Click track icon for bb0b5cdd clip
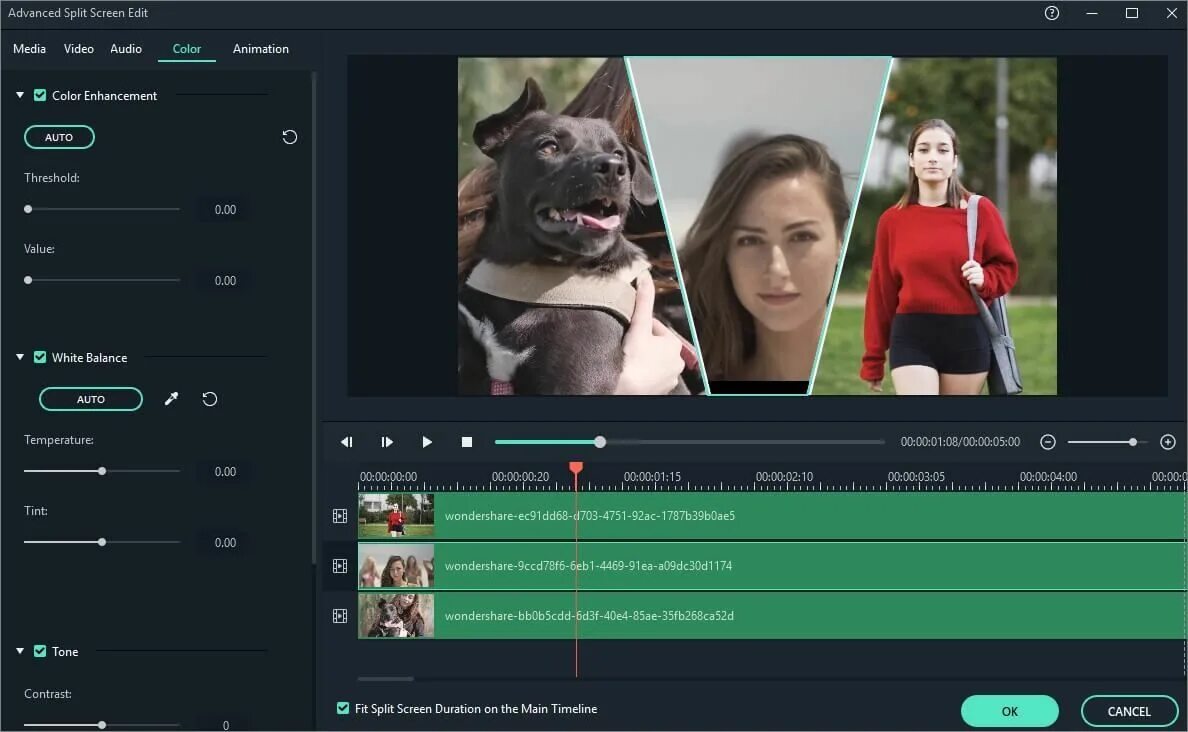Image resolution: width=1188 pixels, height=732 pixels. (x=340, y=616)
